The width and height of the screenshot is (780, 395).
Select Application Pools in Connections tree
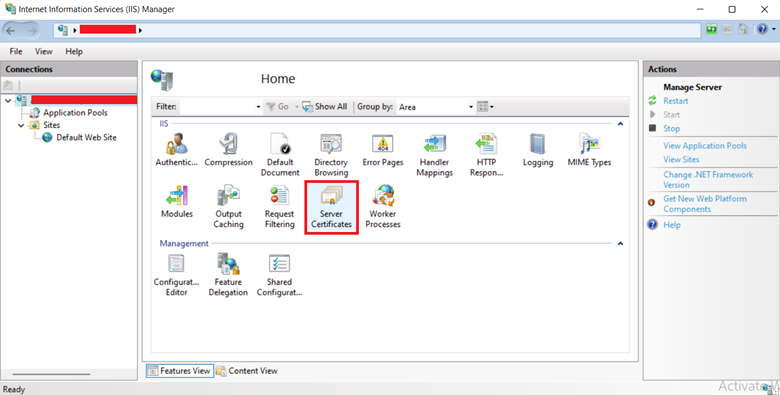click(75, 112)
